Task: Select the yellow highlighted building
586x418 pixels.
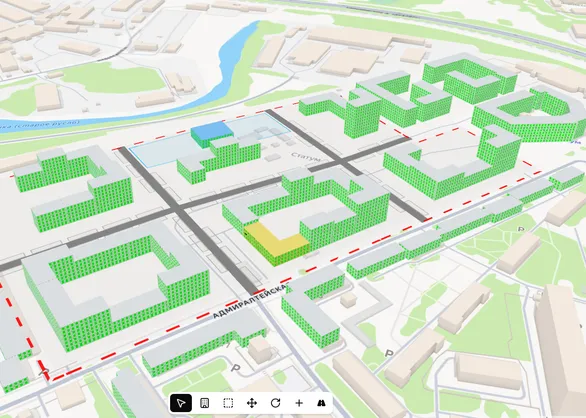Action: (x=277, y=244)
